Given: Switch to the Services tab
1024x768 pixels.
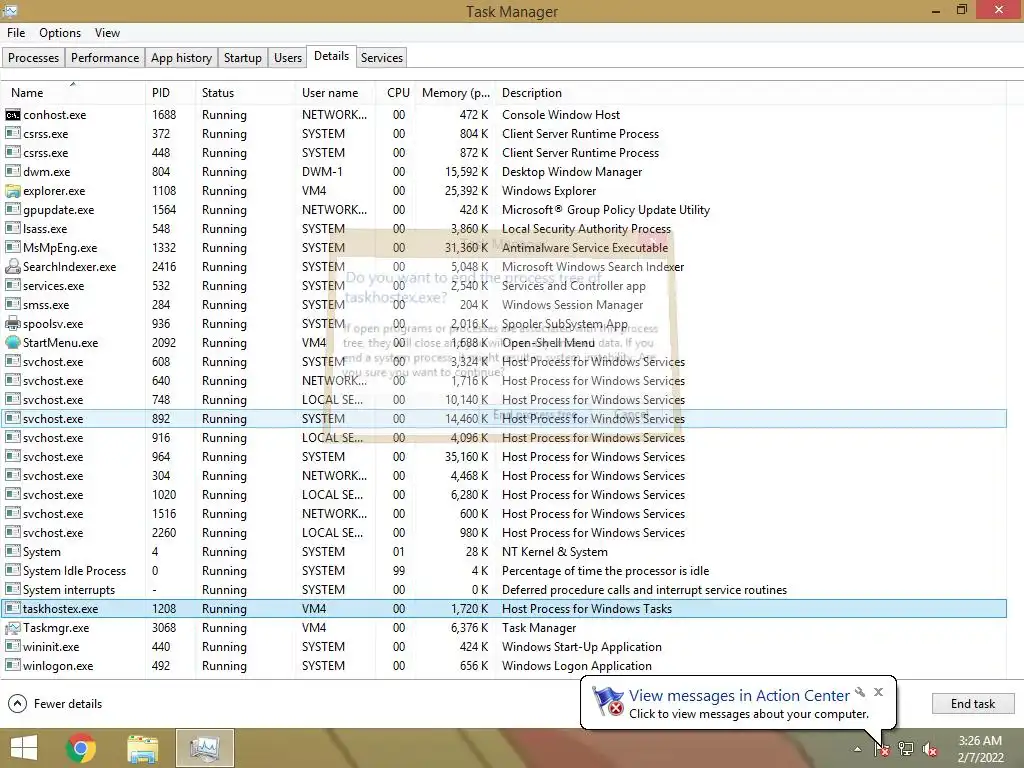Looking at the screenshot, I should click(382, 57).
